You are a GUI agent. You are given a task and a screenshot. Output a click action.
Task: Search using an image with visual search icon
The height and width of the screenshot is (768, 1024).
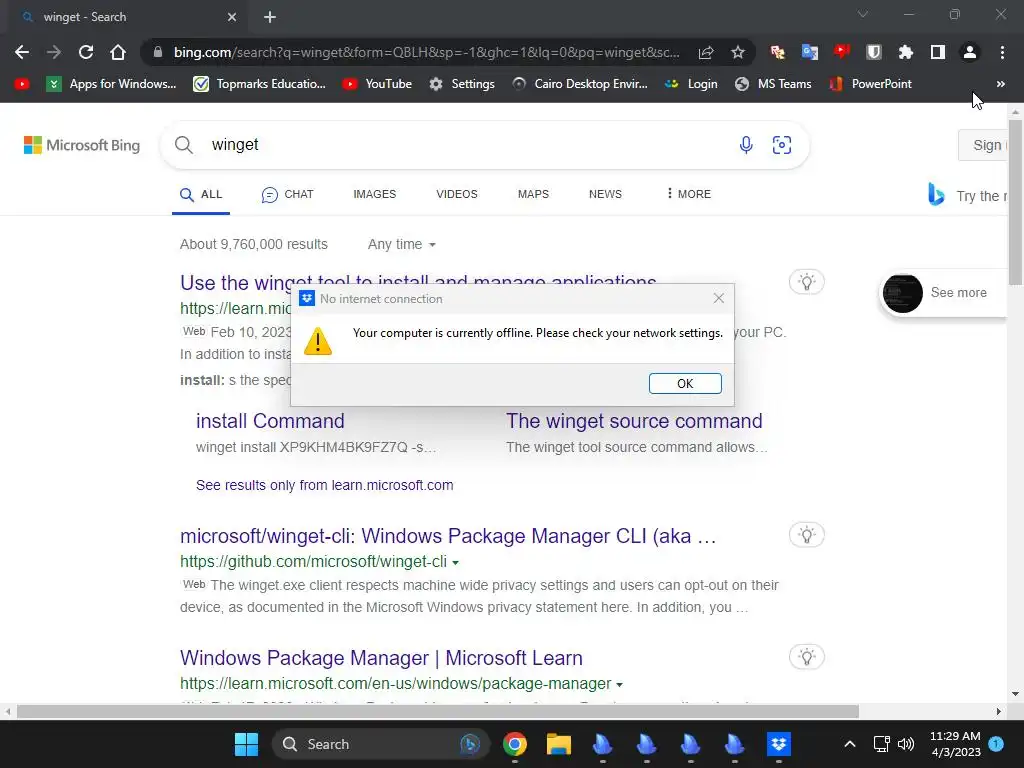tap(782, 144)
